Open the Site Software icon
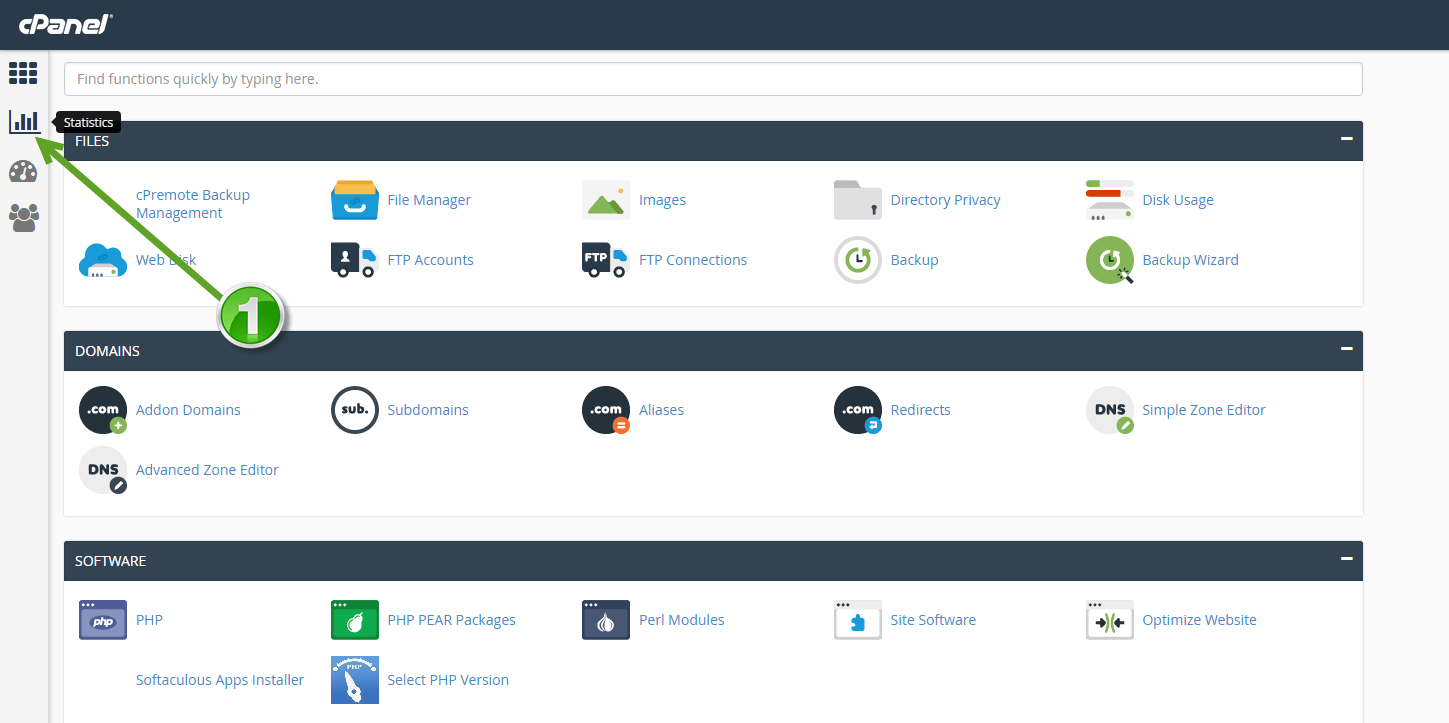Image resolution: width=1449 pixels, height=723 pixels. pos(858,620)
